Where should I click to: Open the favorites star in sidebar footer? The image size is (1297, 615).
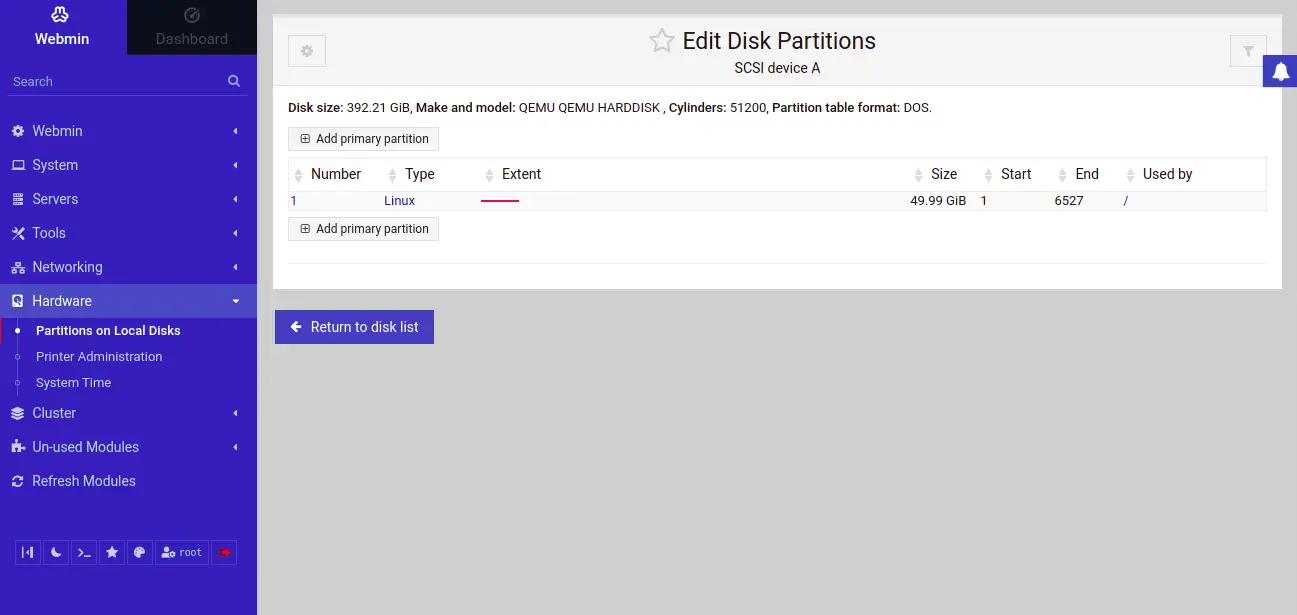pos(112,552)
